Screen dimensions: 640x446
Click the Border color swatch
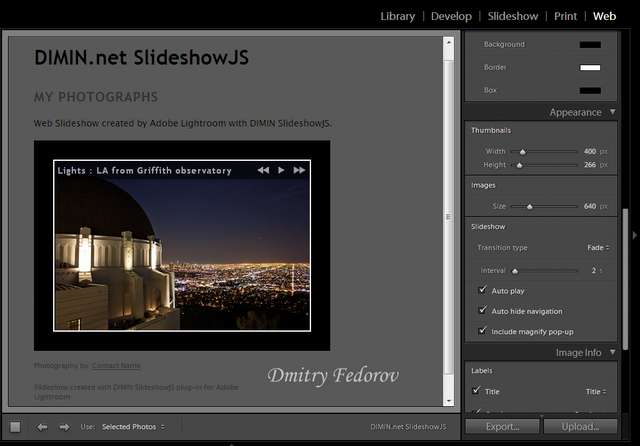[x=590, y=67]
